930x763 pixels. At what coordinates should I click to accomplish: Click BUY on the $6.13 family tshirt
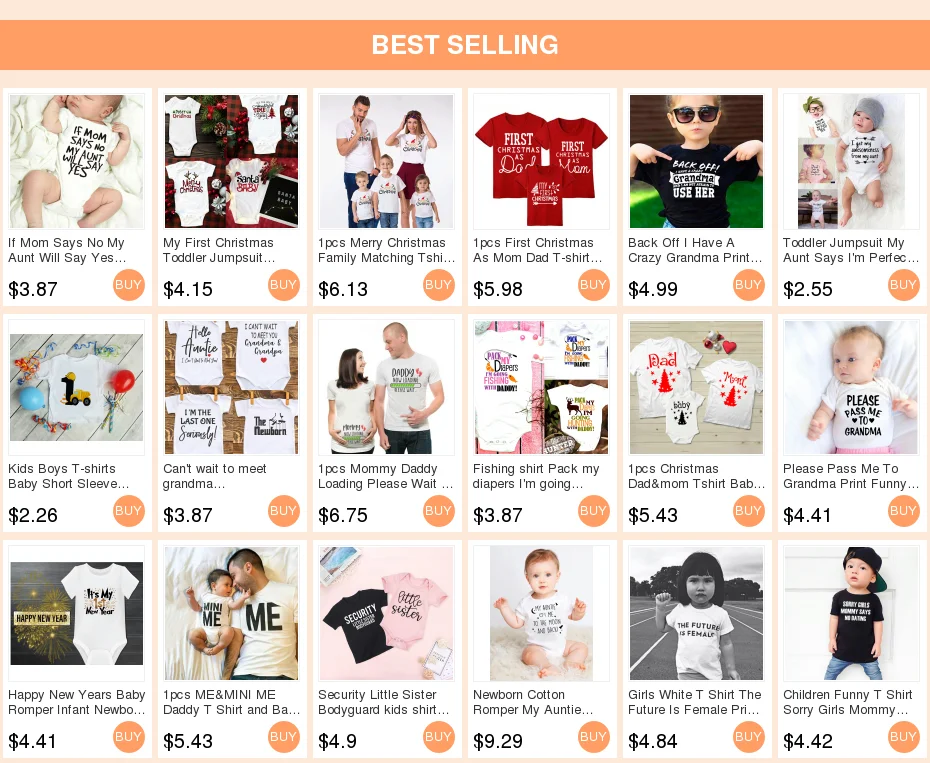point(439,285)
